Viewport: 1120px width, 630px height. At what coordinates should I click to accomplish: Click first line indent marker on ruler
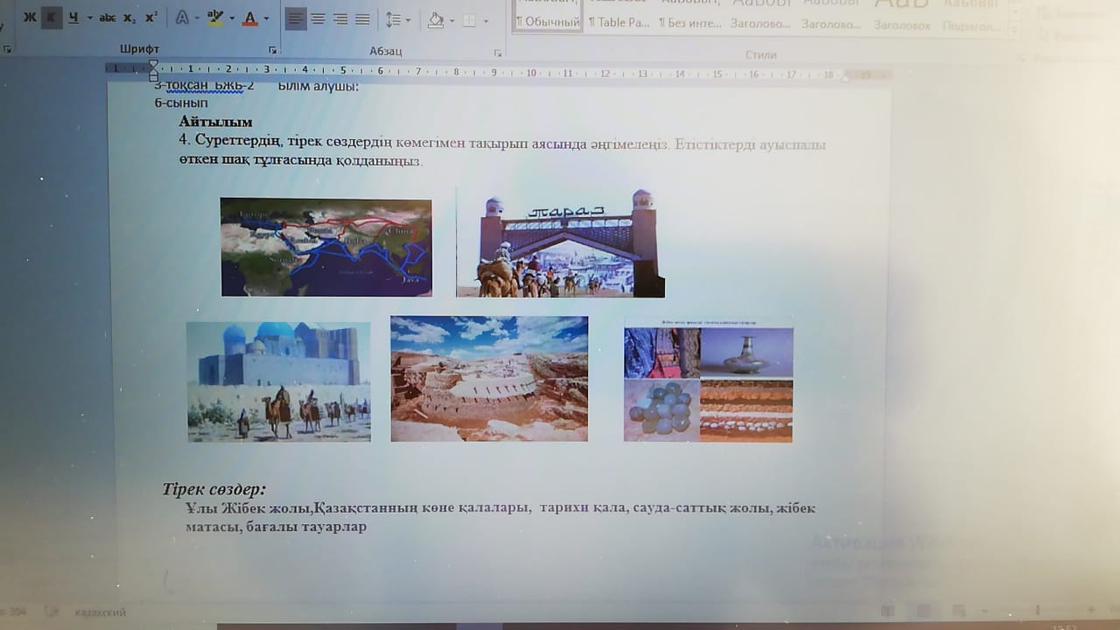click(154, 65)
